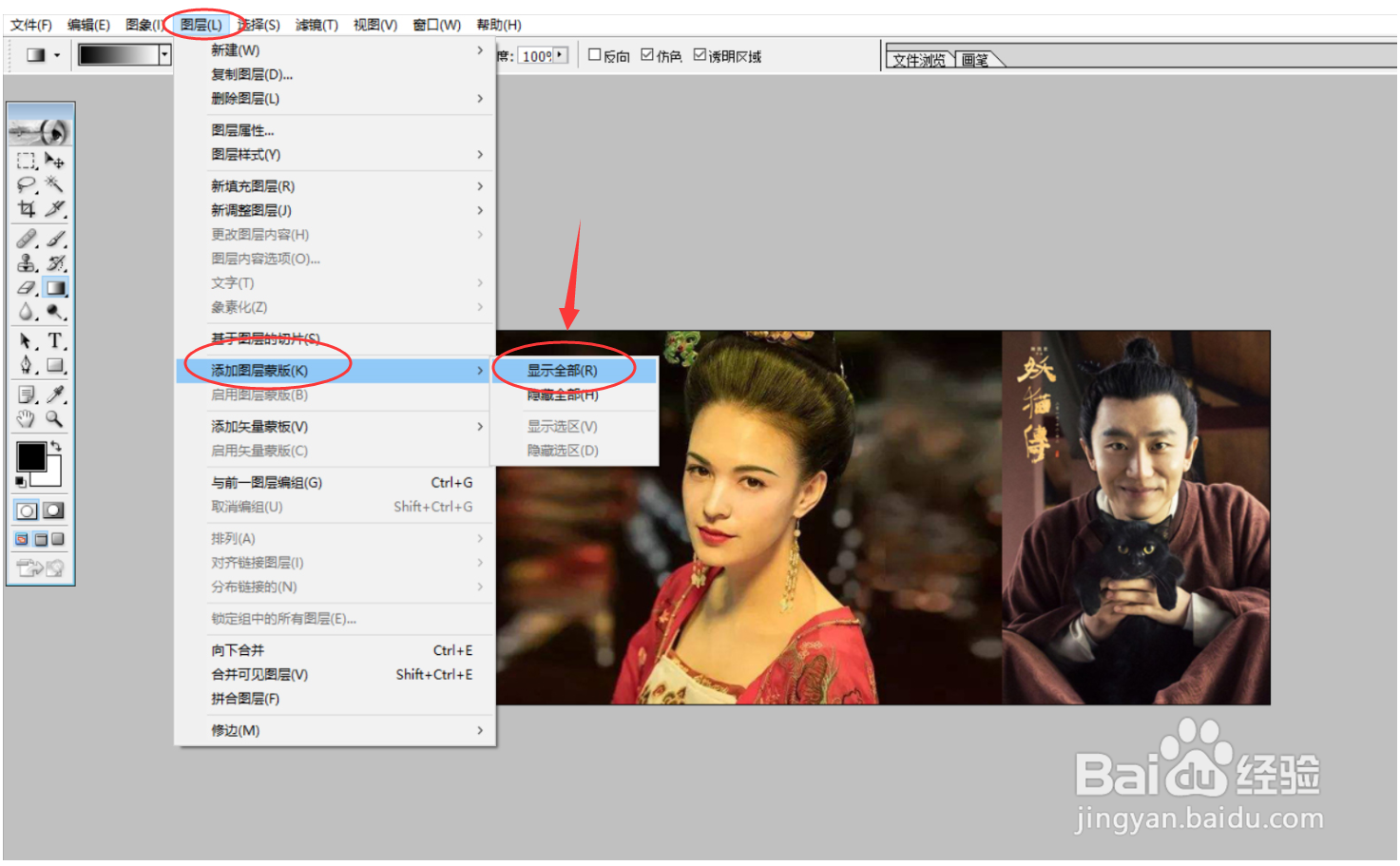Viewport: 1400px width, 866px height.
Task: Select the Lasso tool
Action: coord(27,184)
